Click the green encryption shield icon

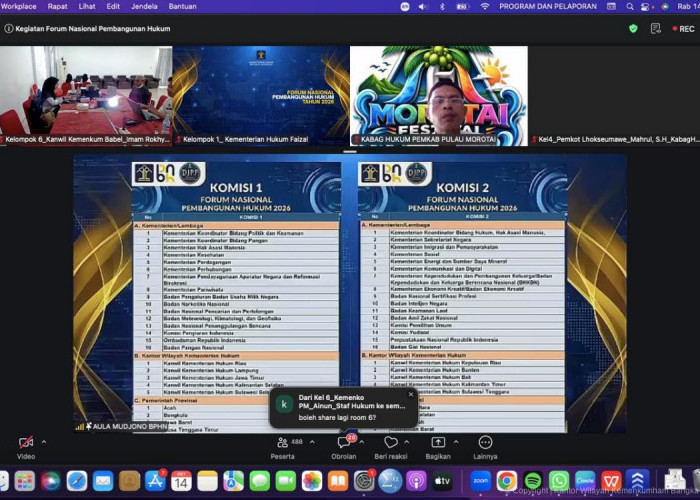(x=633, y=29)
